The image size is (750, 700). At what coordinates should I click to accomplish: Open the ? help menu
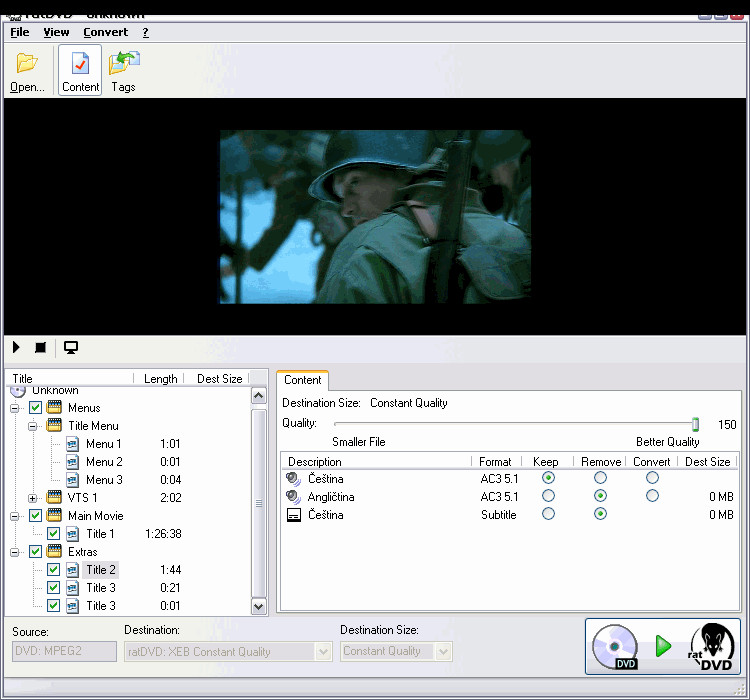pyautogui.click(x=145, y=32)
